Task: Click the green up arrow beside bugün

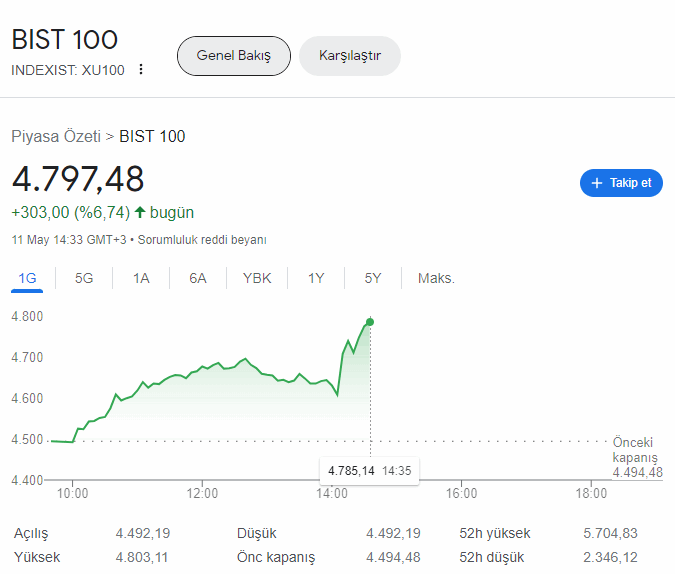Action: (140, 212)
